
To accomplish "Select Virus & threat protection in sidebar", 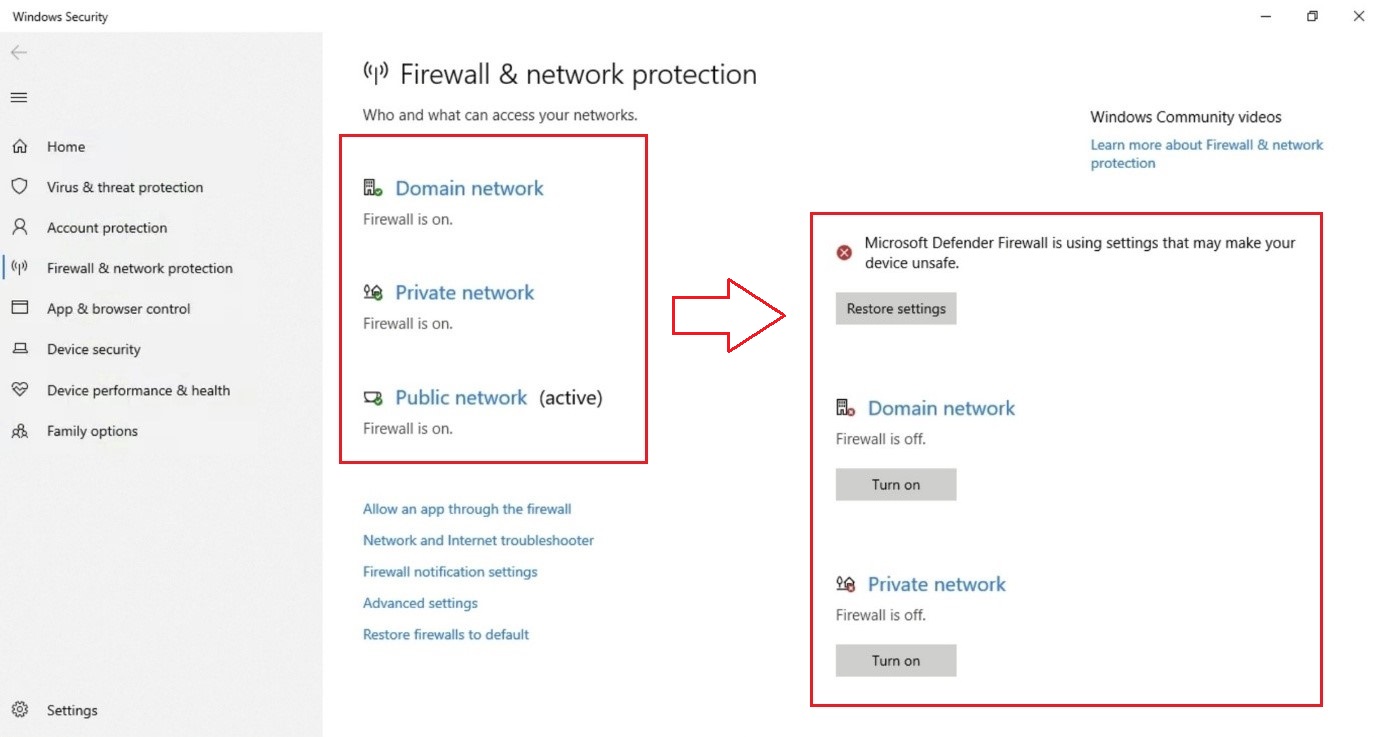I will (x=125, y=187).
